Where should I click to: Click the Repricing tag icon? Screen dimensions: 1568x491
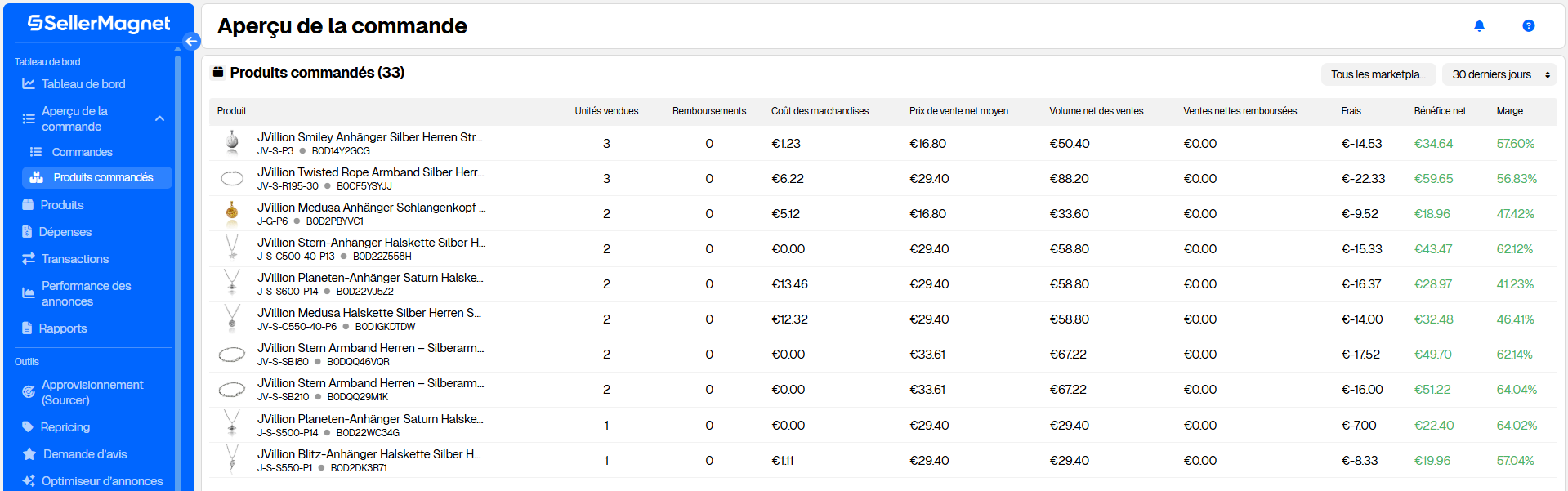29,427
